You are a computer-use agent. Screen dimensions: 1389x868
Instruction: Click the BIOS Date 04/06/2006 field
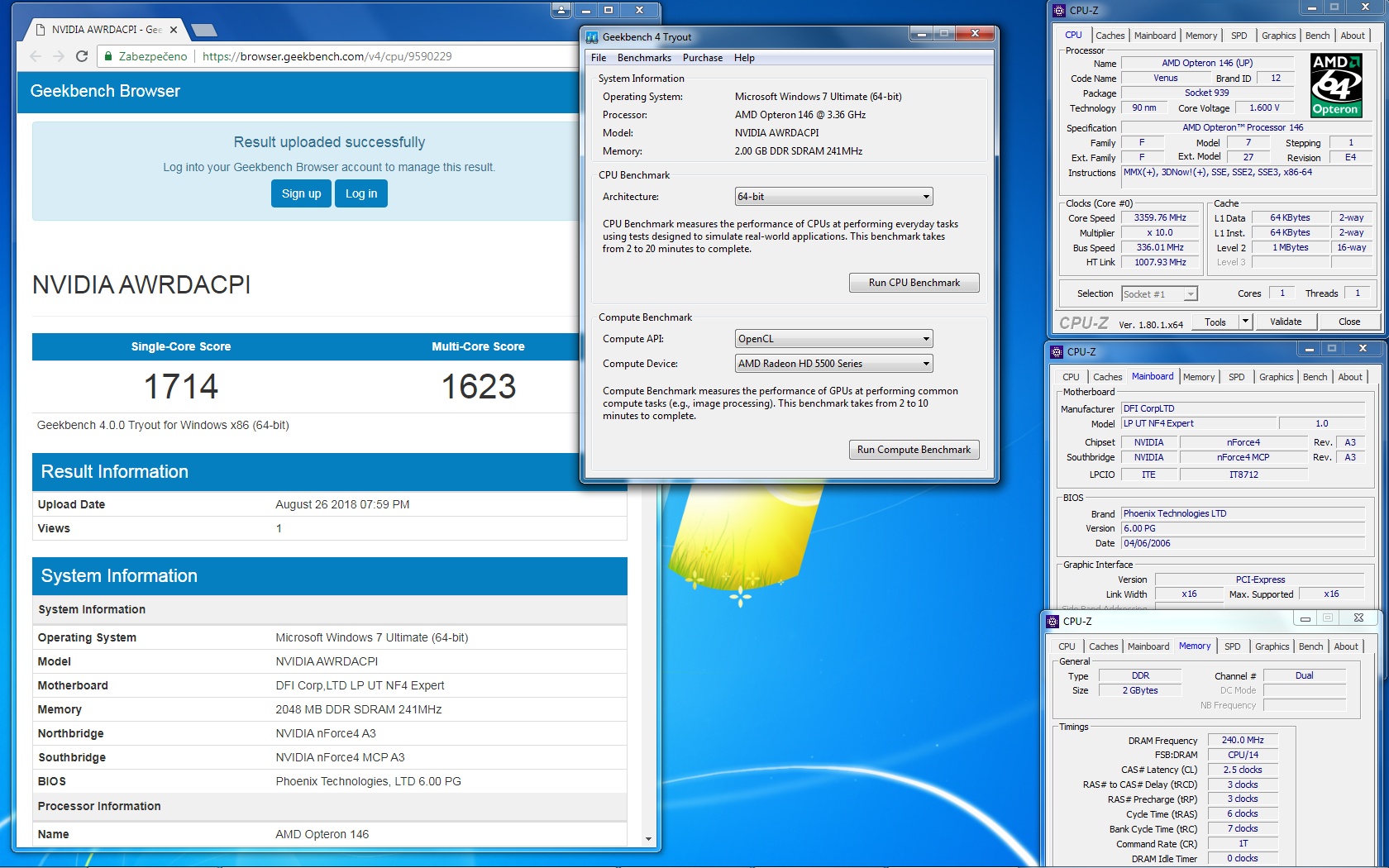[1243, 543]
